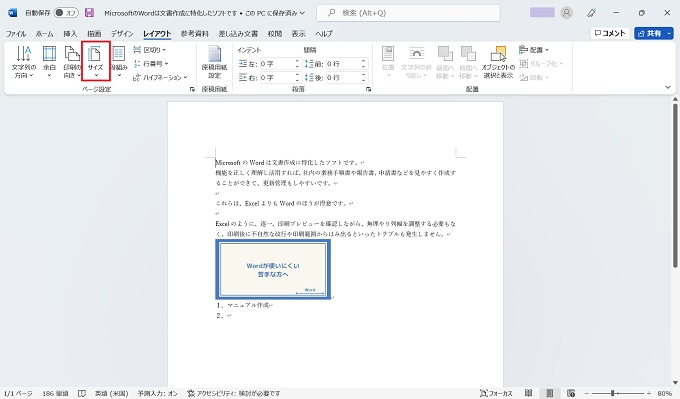This screenshot has height=399, width=680.
Task: Open the 描画 tab
Action: coord(94,33)
